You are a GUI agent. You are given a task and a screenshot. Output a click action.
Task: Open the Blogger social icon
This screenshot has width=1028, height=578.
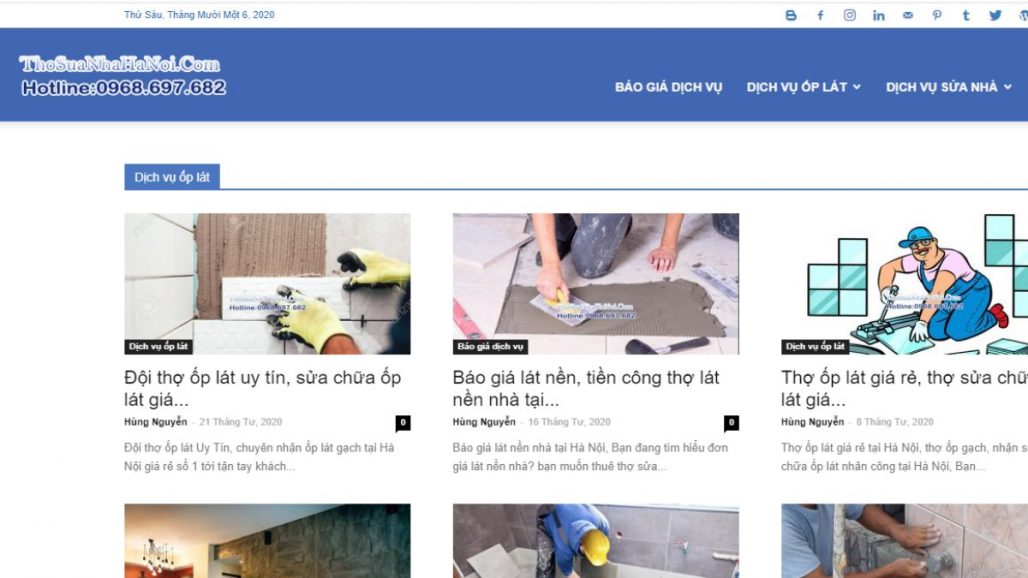pos(791,15)
